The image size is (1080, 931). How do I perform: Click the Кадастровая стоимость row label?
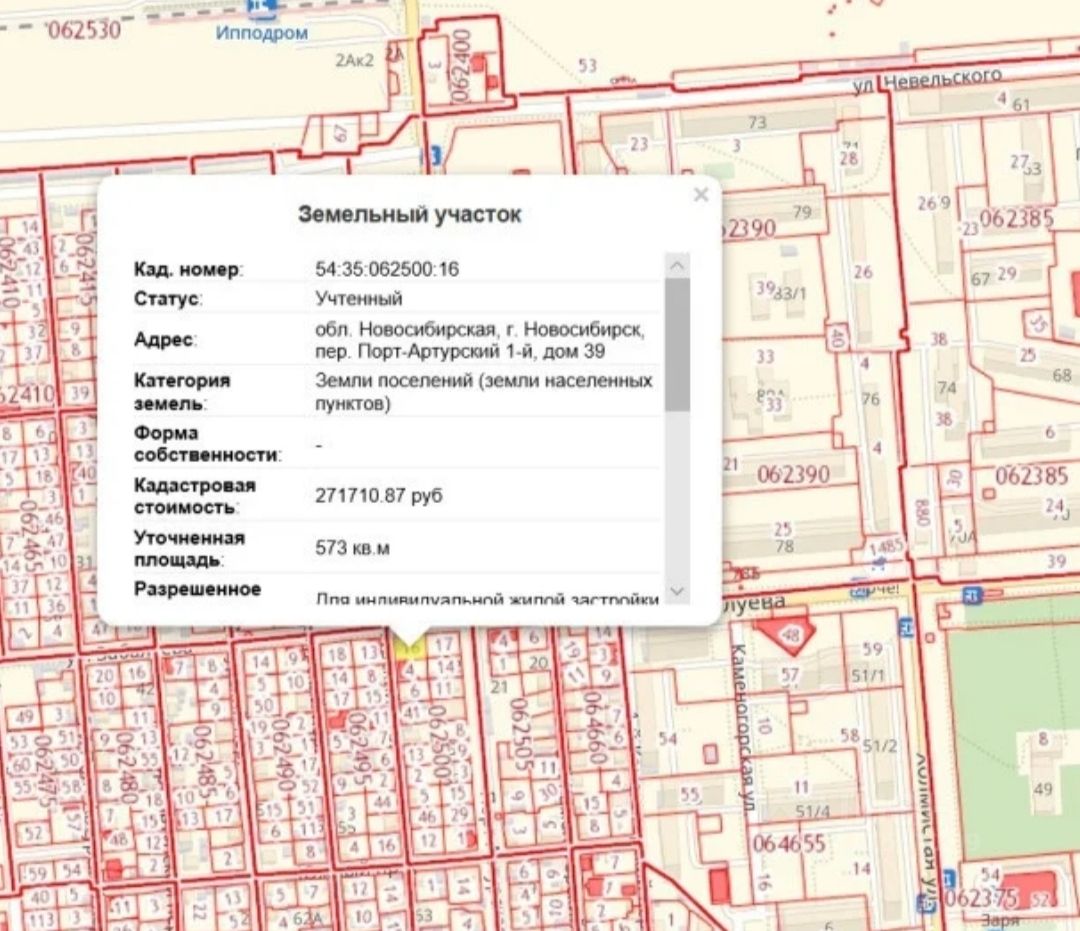pos(195,495)
